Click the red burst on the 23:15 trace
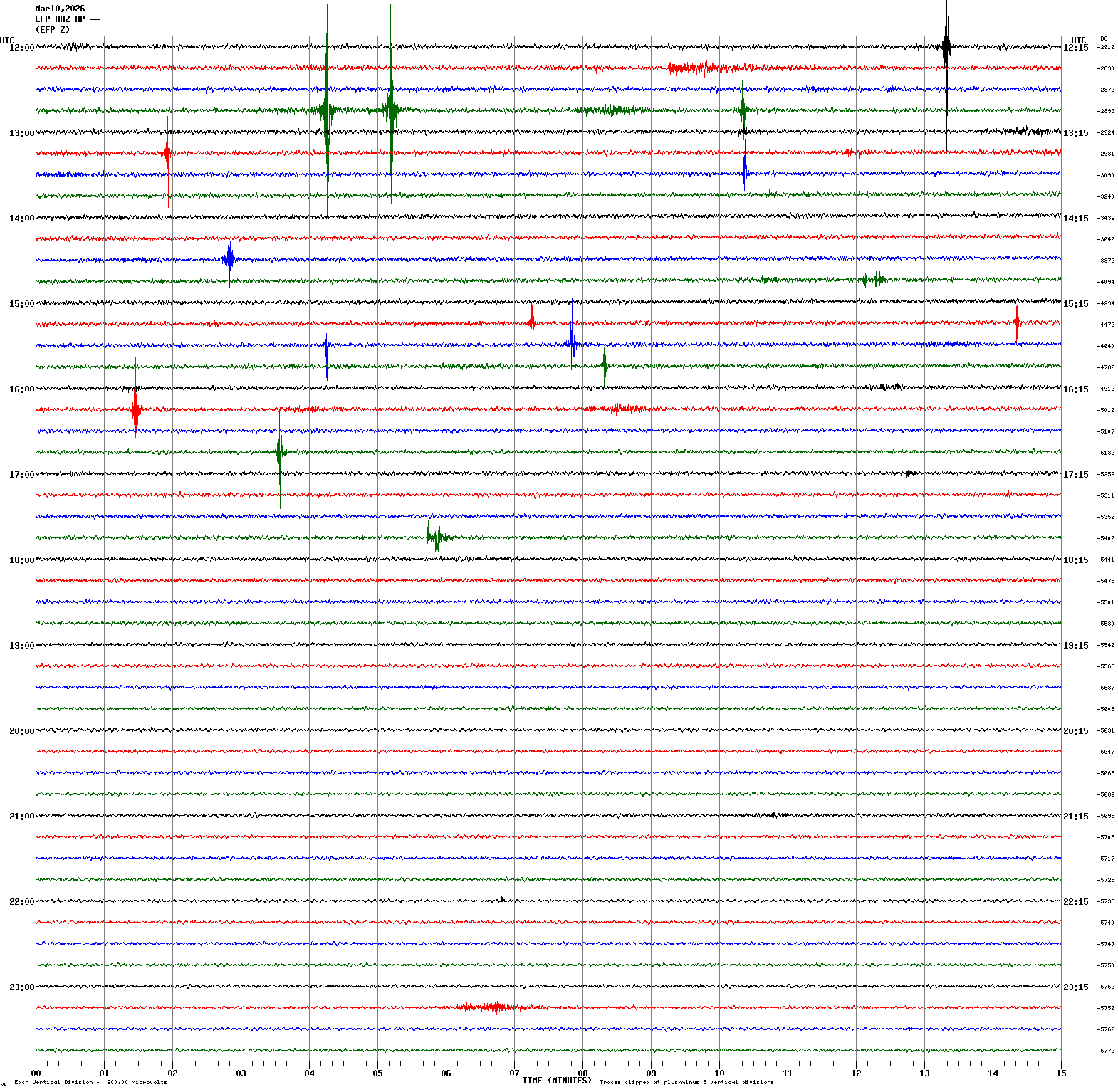 [491, 1007]
